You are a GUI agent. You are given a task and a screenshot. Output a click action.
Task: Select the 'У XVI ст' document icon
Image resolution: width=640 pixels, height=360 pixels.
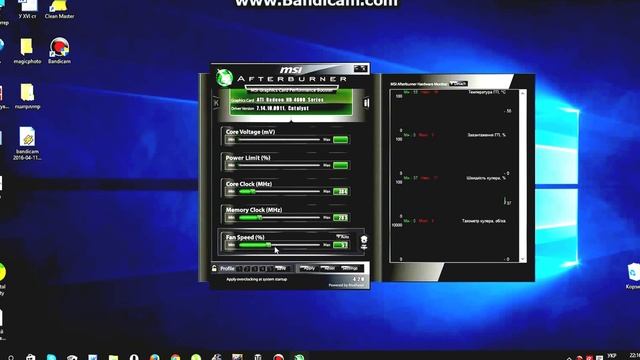tap(28, 10)
